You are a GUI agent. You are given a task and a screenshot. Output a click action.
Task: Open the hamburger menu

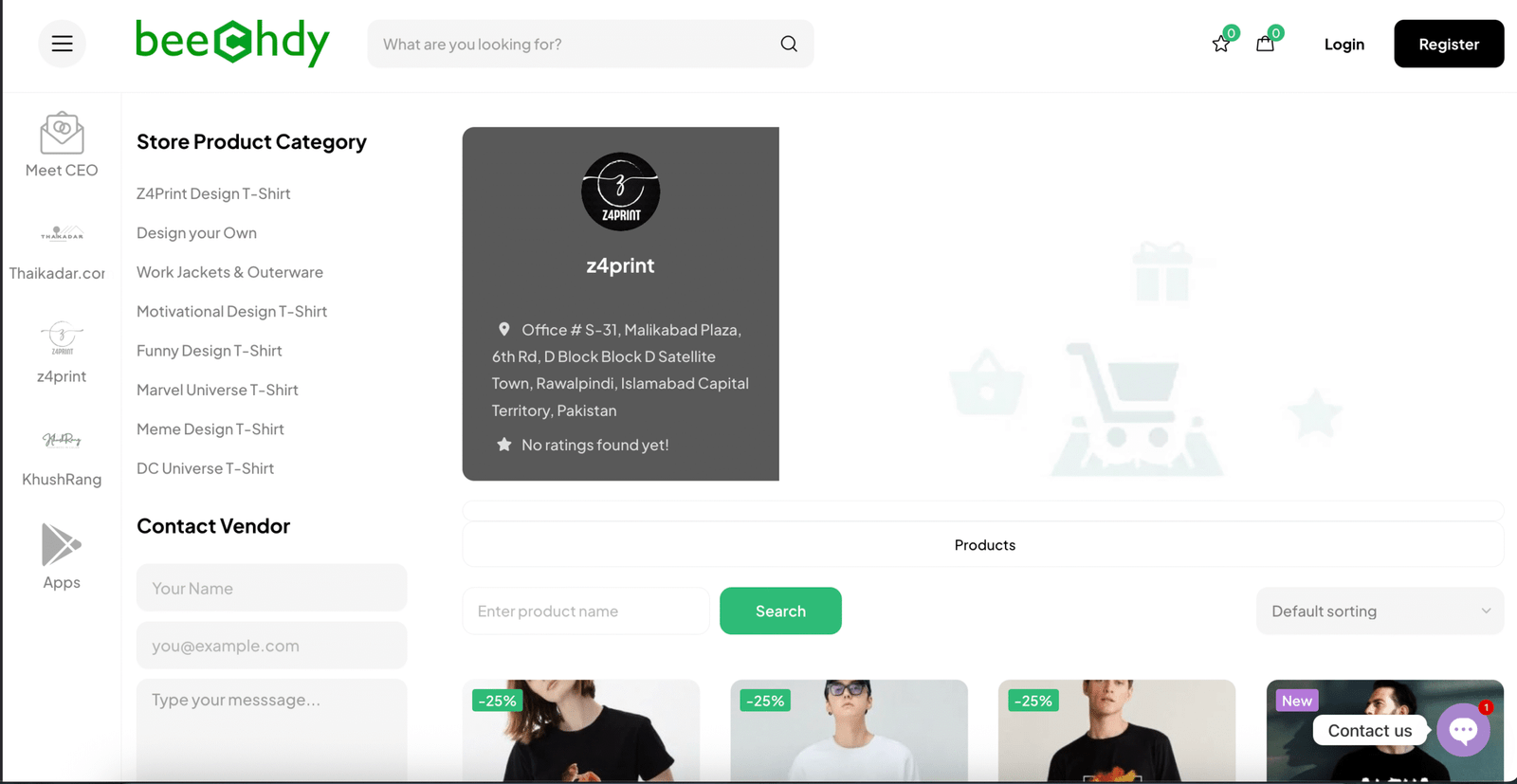click(62, 44)
